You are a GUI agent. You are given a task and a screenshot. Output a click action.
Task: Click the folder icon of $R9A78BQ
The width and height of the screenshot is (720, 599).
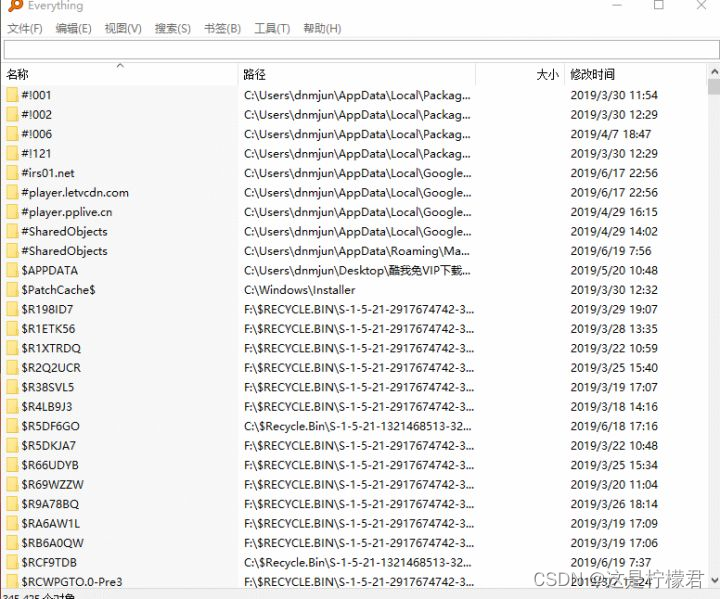click(12, 504)
